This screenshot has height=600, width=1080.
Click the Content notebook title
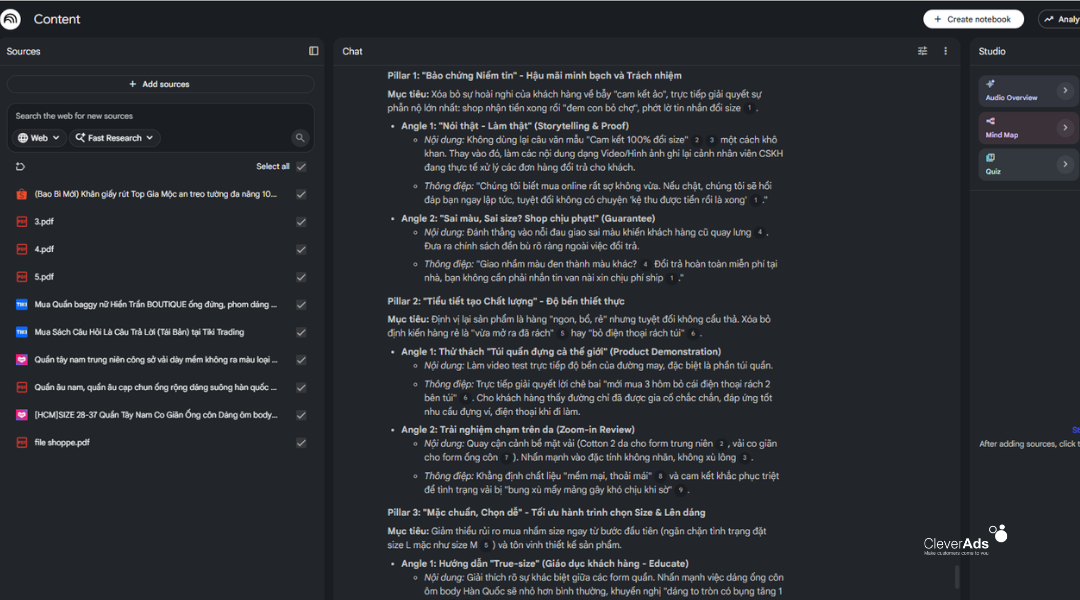coord(56,19)
